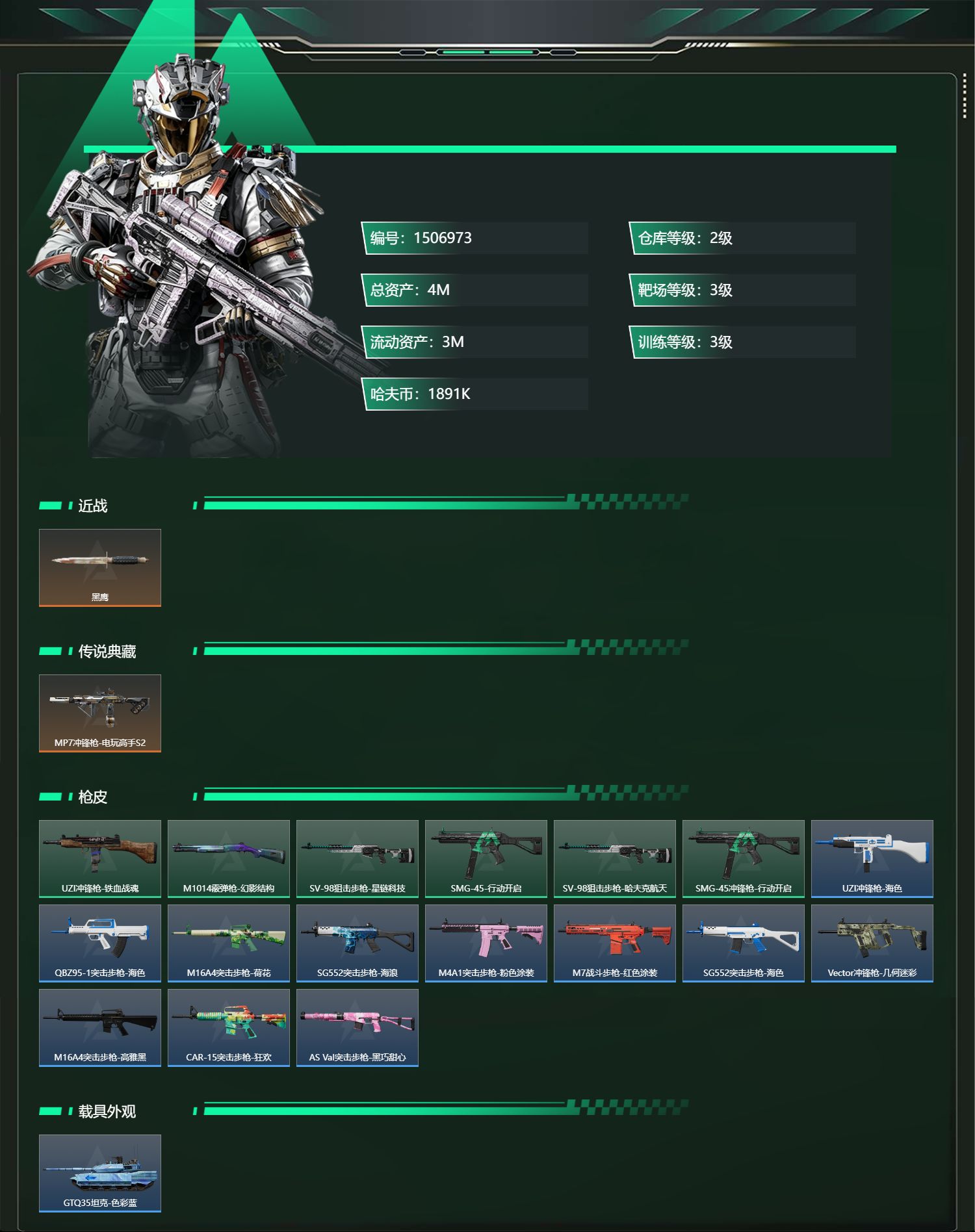Click the 编号：1506973 field

pyautogui.click(x=474, y=238)
